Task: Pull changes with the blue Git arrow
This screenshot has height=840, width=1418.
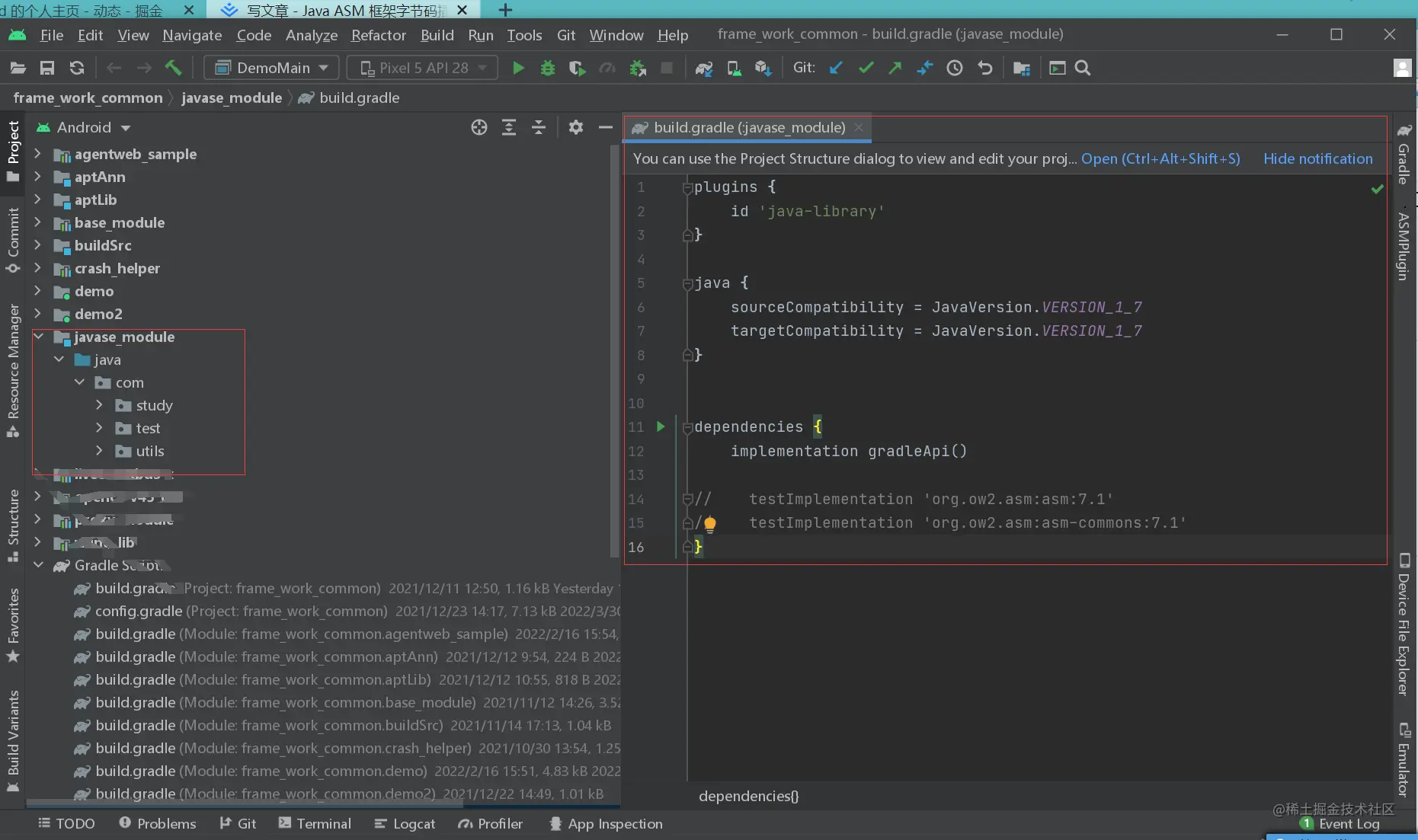Action: tap(836, 68)
